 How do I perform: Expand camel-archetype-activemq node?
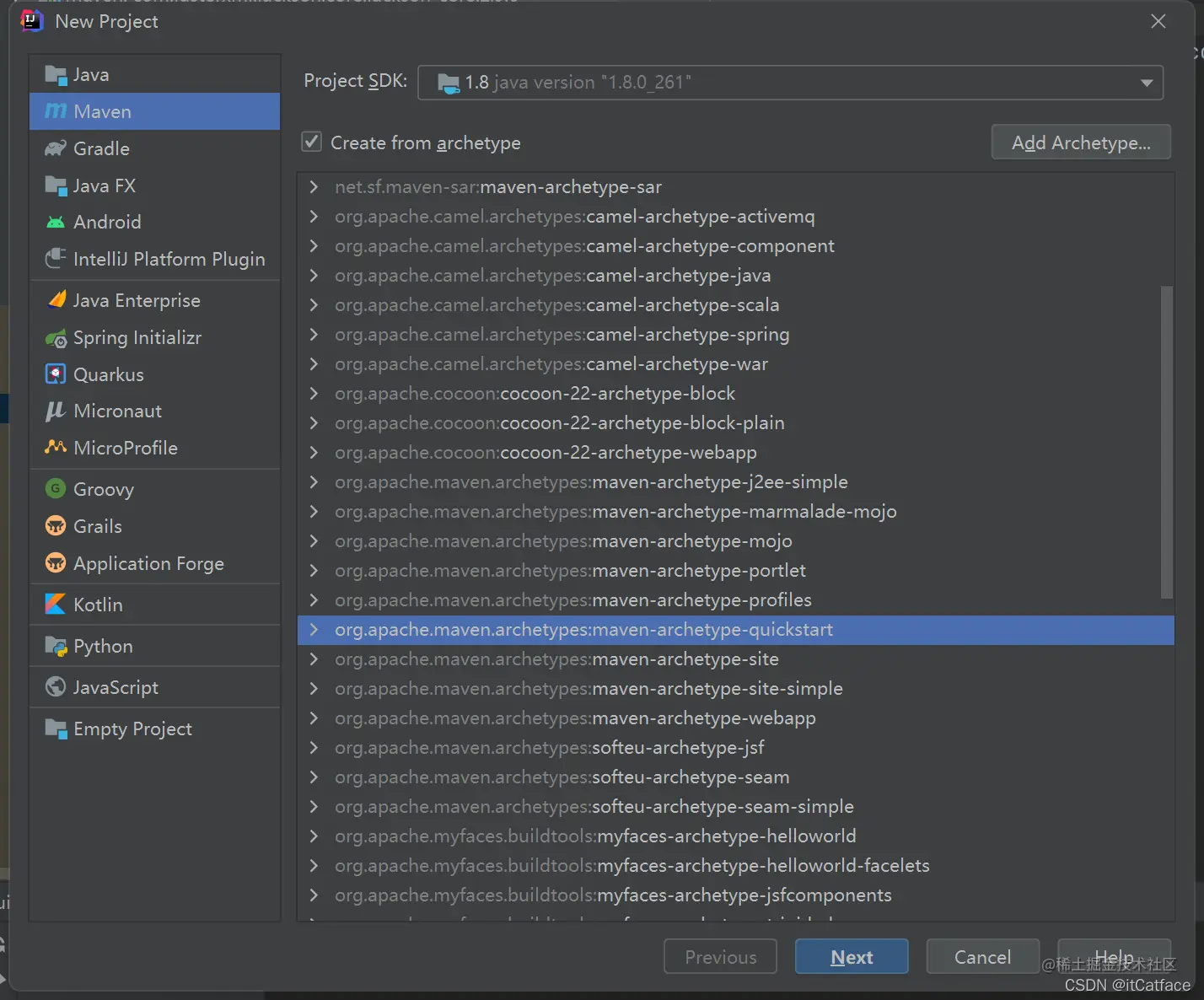click(x=314, y=216)
